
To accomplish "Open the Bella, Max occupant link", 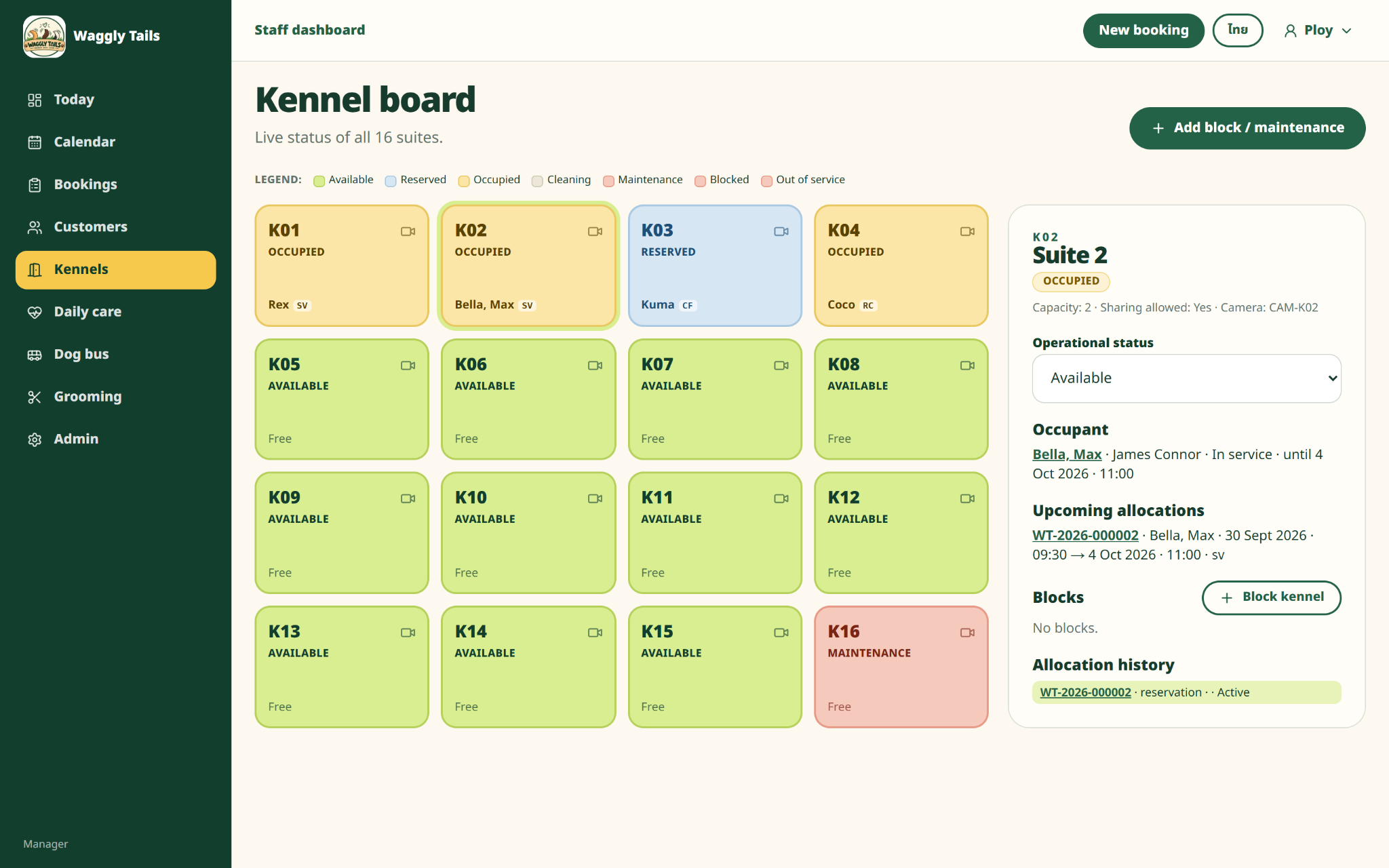I will pos(1066,454).
